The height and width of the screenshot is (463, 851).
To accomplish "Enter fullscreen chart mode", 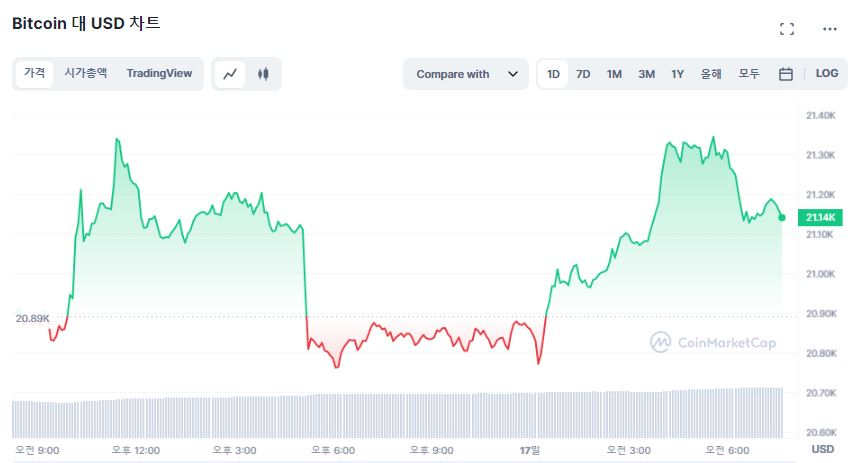I will [786, 29].
